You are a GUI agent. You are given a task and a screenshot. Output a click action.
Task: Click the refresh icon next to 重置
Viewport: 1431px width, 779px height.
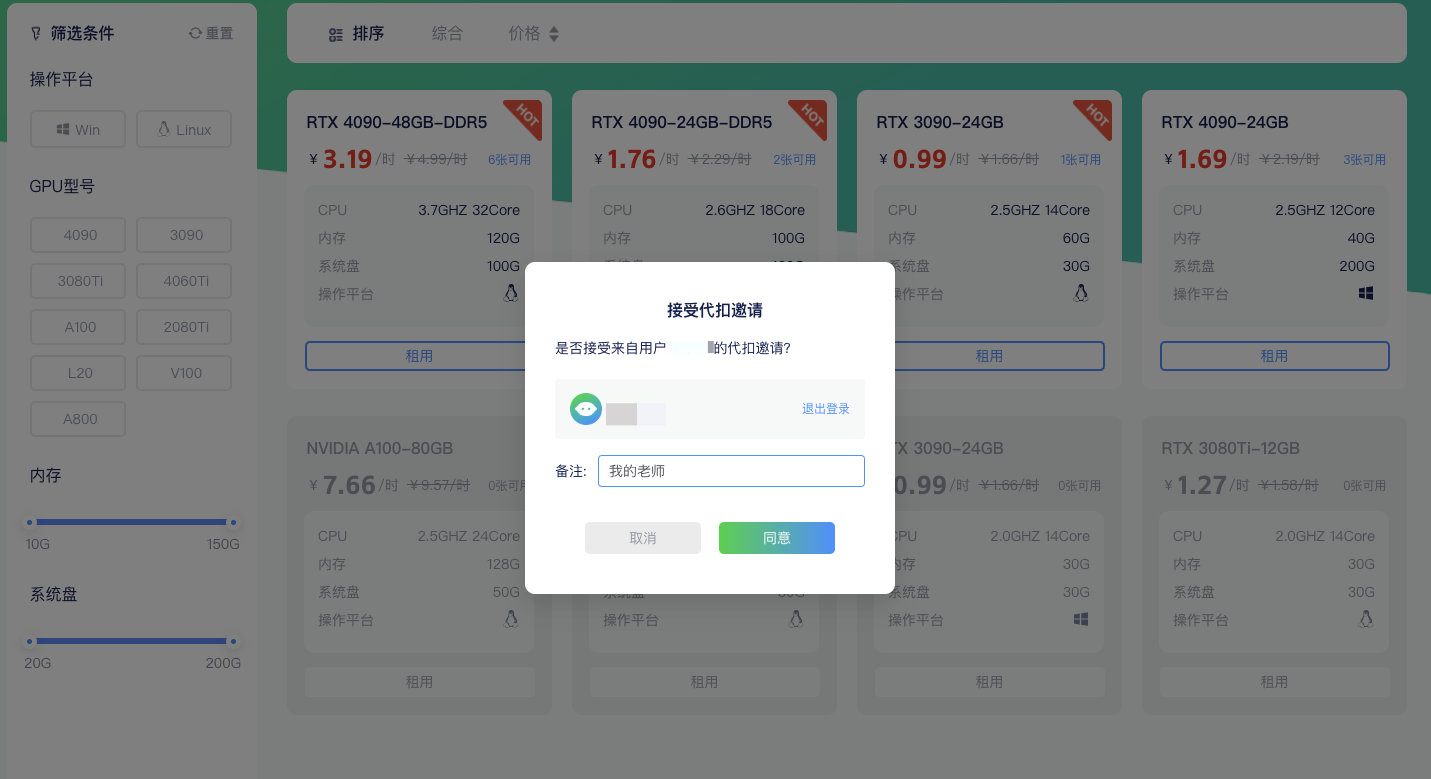(196, 31)
